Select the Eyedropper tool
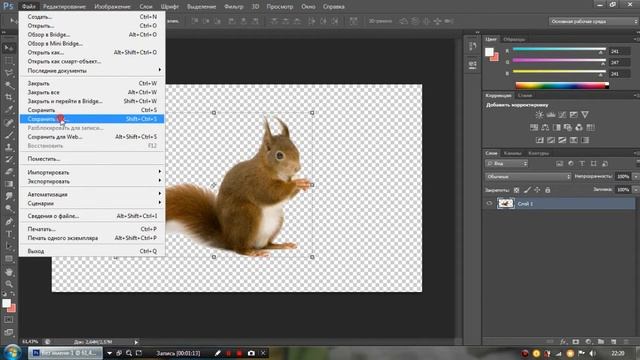 pos(9,110)
